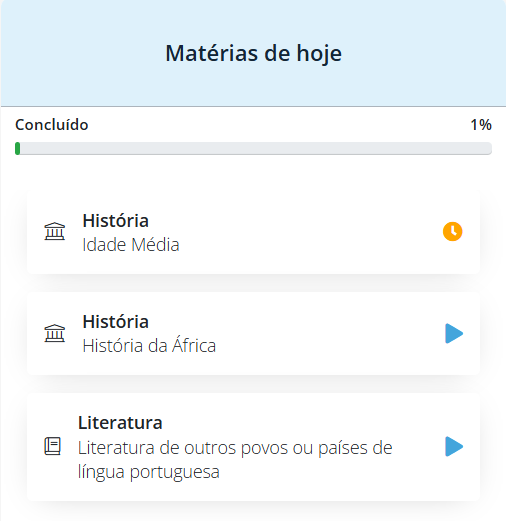Click the green filled portion of progress bar
The height and width of the screenshot is (521, 506).
(17, 148)
